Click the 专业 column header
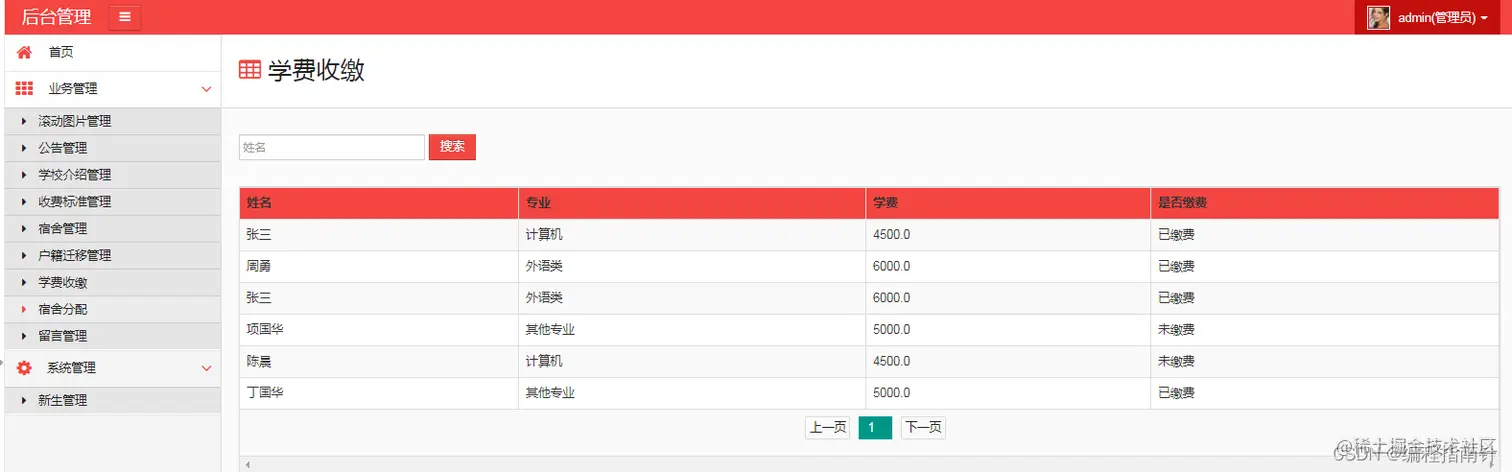Screen dimensions: 1512x472 [692, 203]
